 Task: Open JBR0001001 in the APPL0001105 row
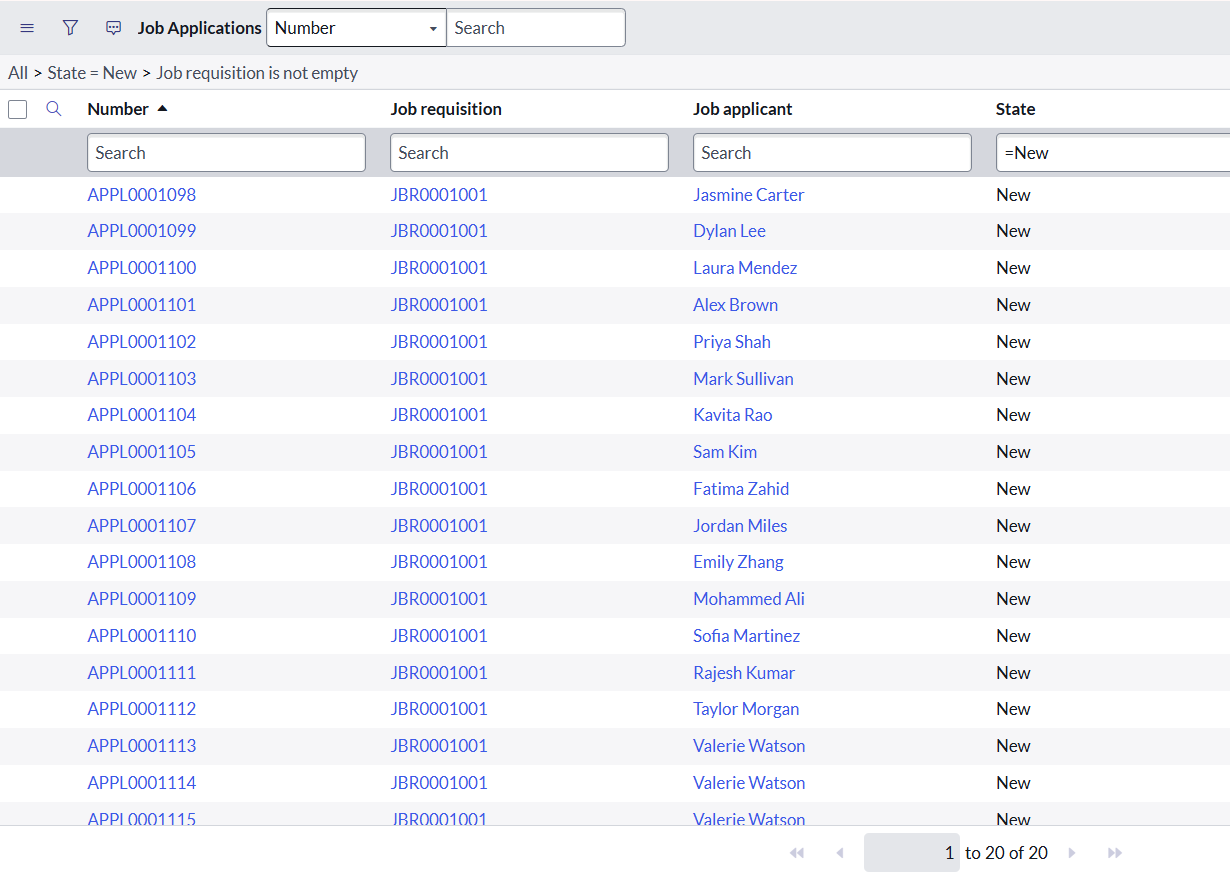tap(439, 452)
